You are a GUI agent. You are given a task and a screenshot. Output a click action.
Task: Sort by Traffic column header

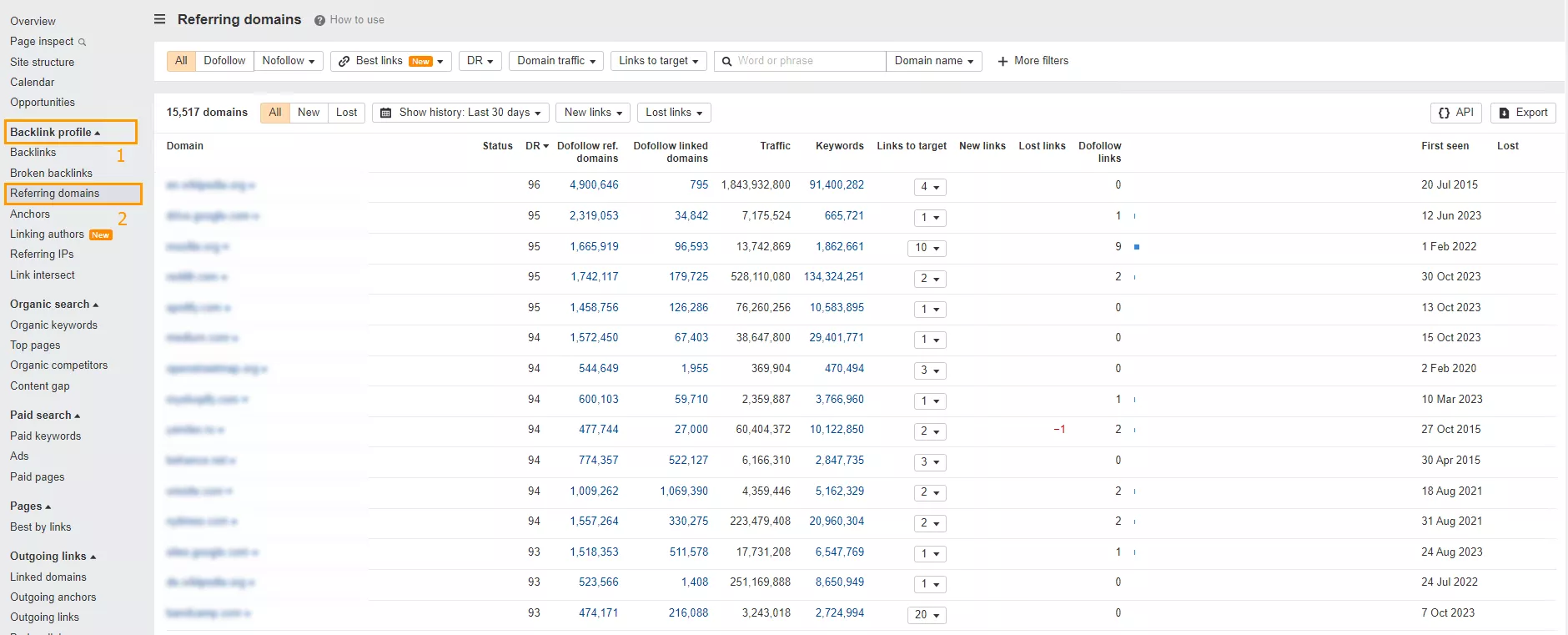775,146
